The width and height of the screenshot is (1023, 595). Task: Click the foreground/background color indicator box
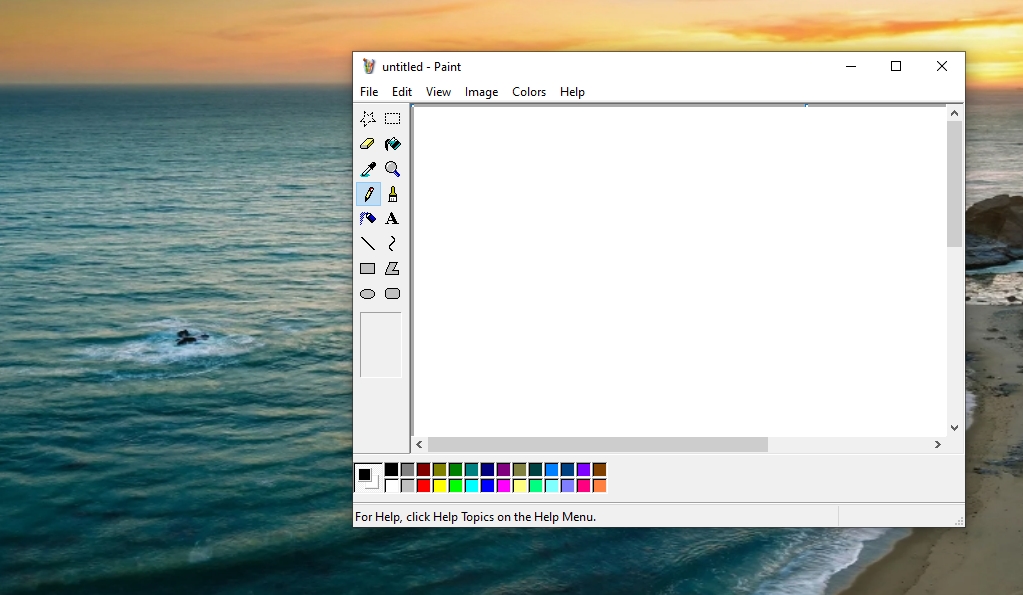pos(368,478)
